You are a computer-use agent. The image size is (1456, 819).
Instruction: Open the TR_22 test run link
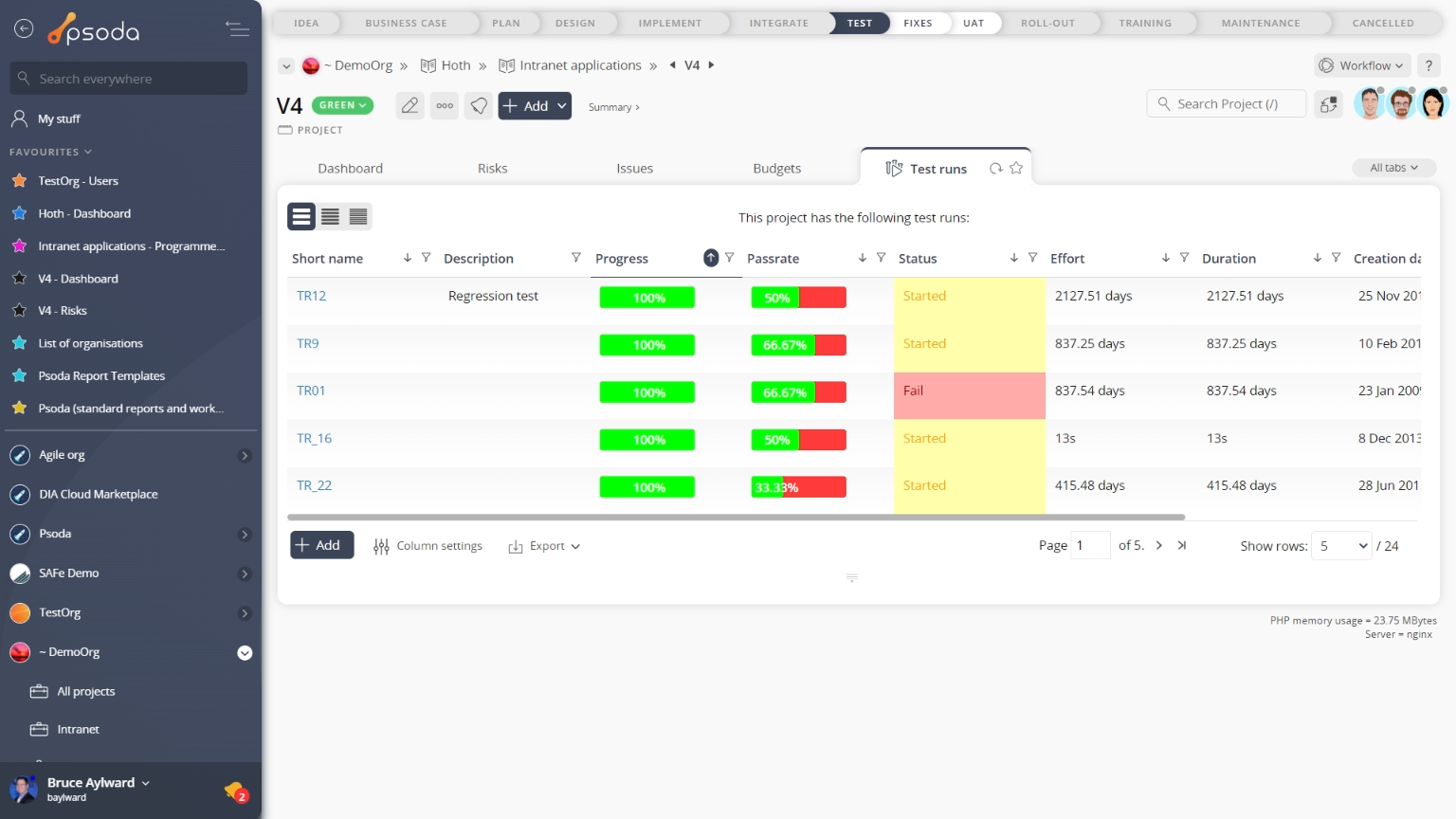[x=314, y=485]
